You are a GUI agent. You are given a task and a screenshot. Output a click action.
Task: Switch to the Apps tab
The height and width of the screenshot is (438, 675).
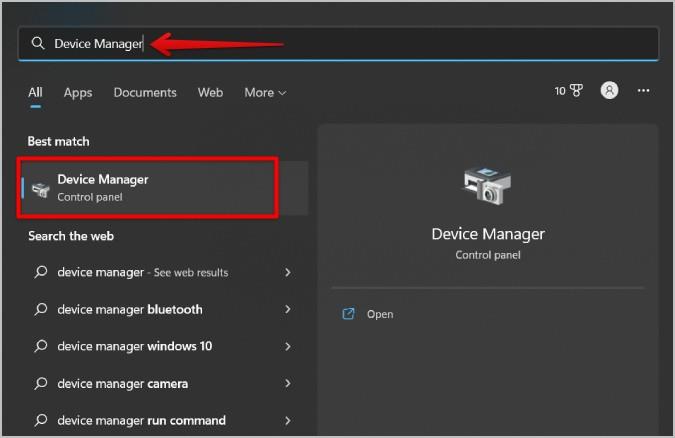click(x=78, y=93)
